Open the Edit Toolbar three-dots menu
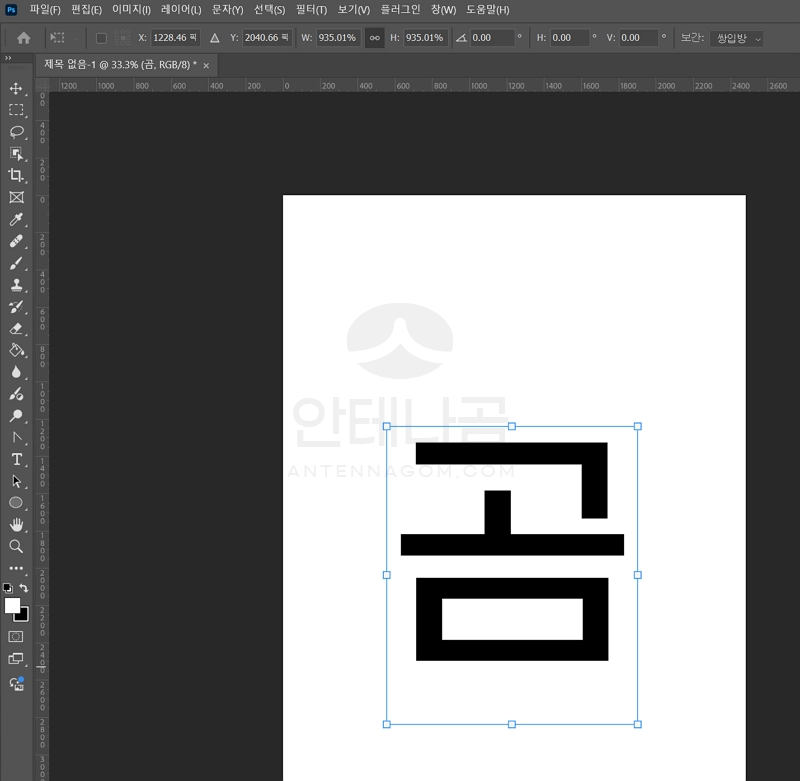The width and height of the screenshot is (800, 781). point(16,568)
